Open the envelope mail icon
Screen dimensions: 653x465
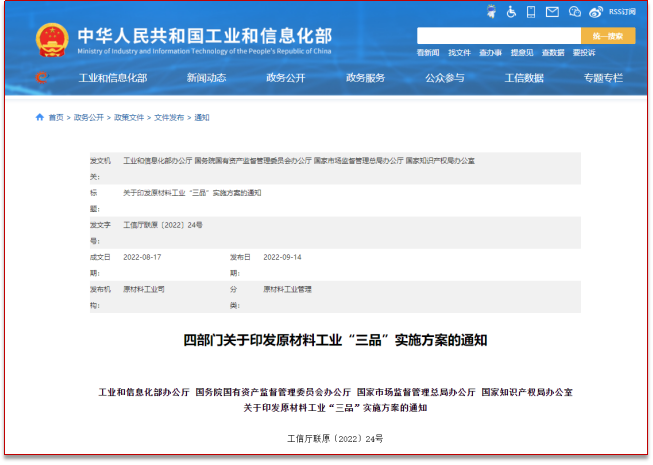[552, 12]
